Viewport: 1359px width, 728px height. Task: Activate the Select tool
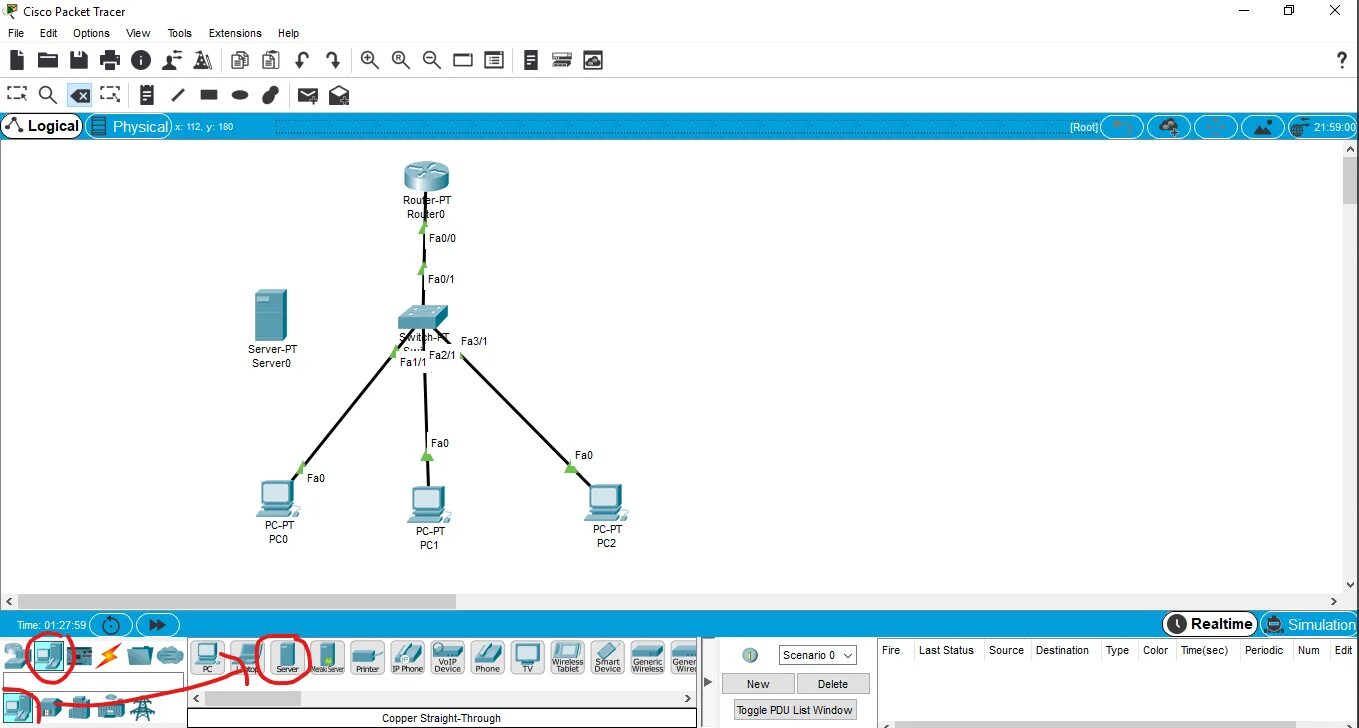[x=17, y=95]
